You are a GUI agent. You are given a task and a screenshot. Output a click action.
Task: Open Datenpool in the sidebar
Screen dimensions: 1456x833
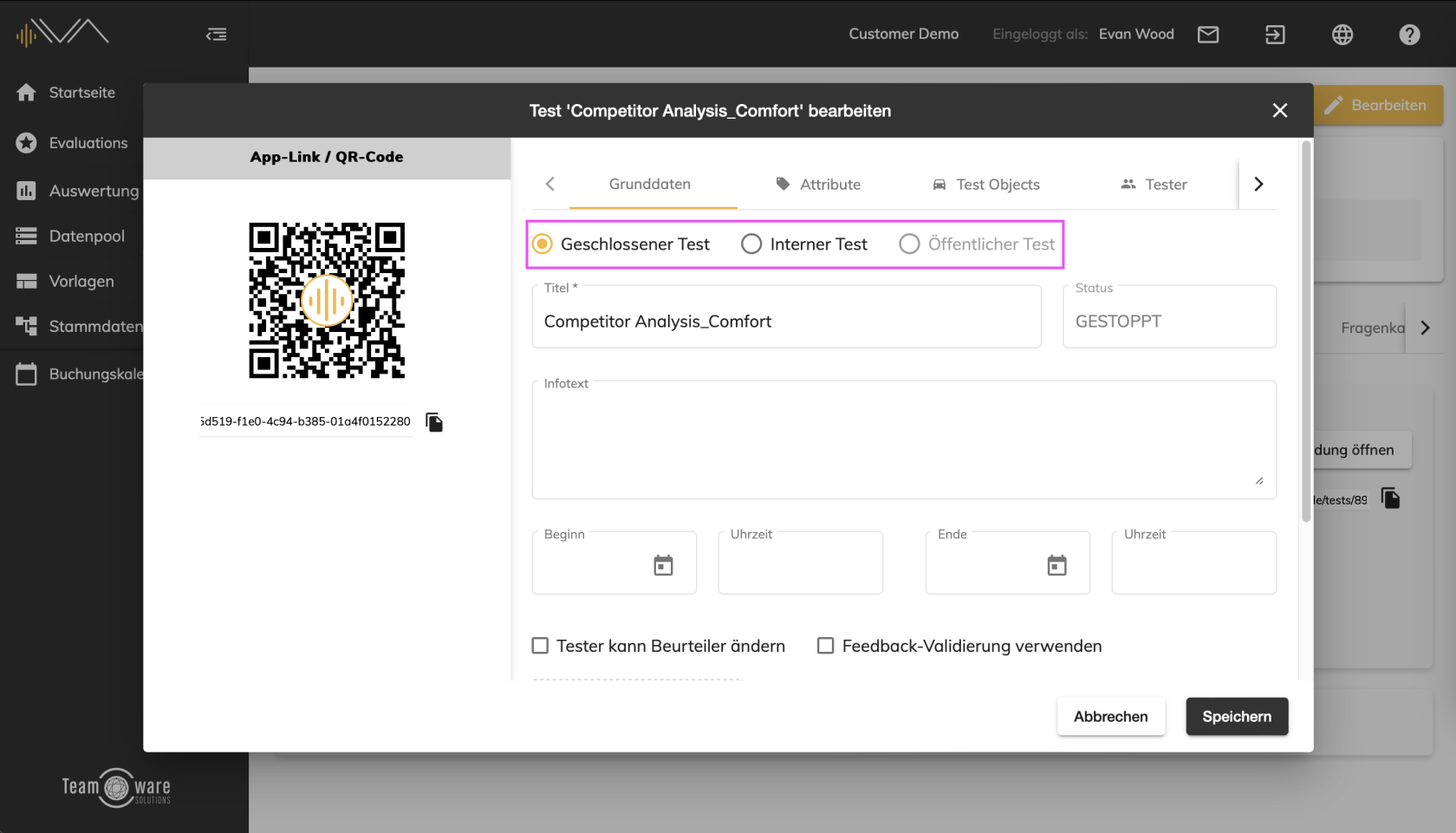pos(87,236)
